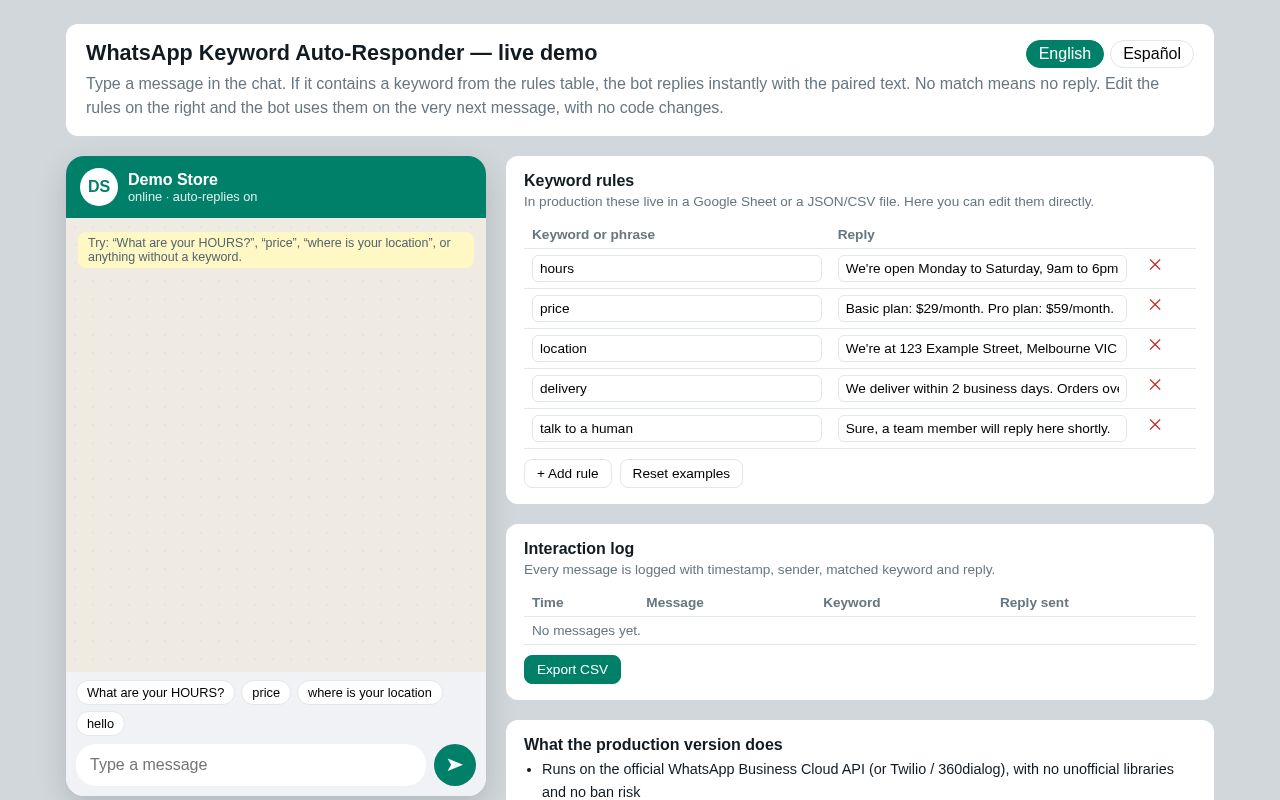Click 'No messages yet.' log row

[860, 631]
